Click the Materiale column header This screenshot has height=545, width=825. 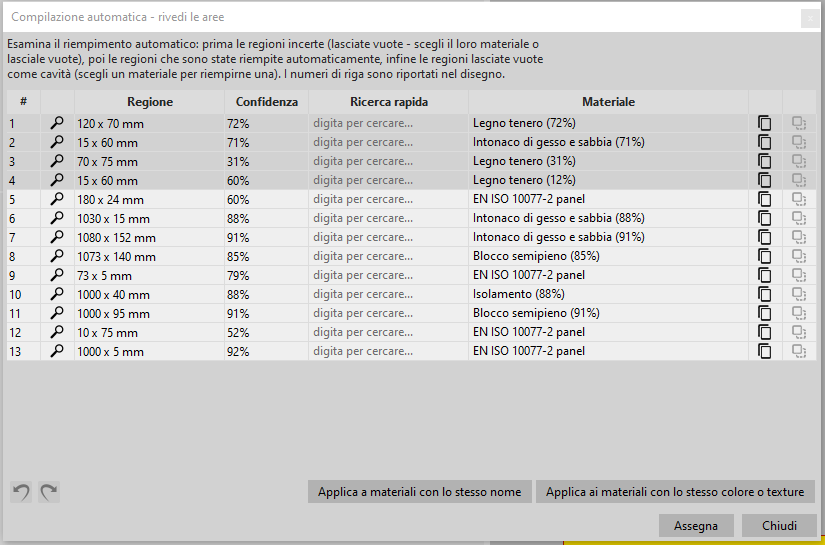[x=608, y=102]
